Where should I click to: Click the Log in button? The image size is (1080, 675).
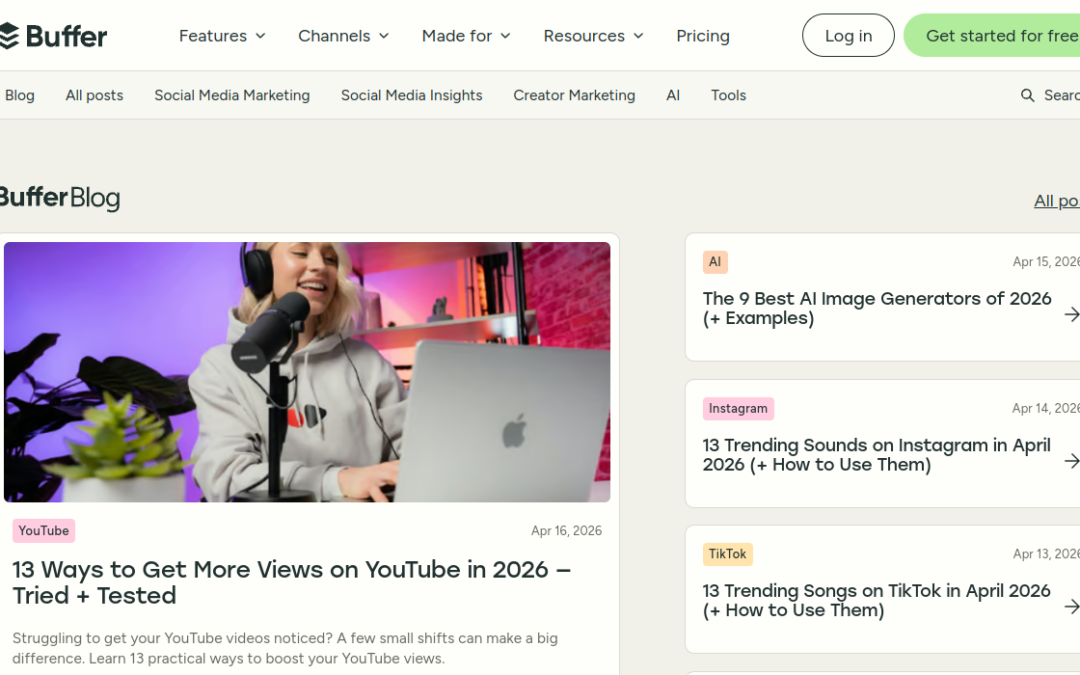[x=848, y=35]
